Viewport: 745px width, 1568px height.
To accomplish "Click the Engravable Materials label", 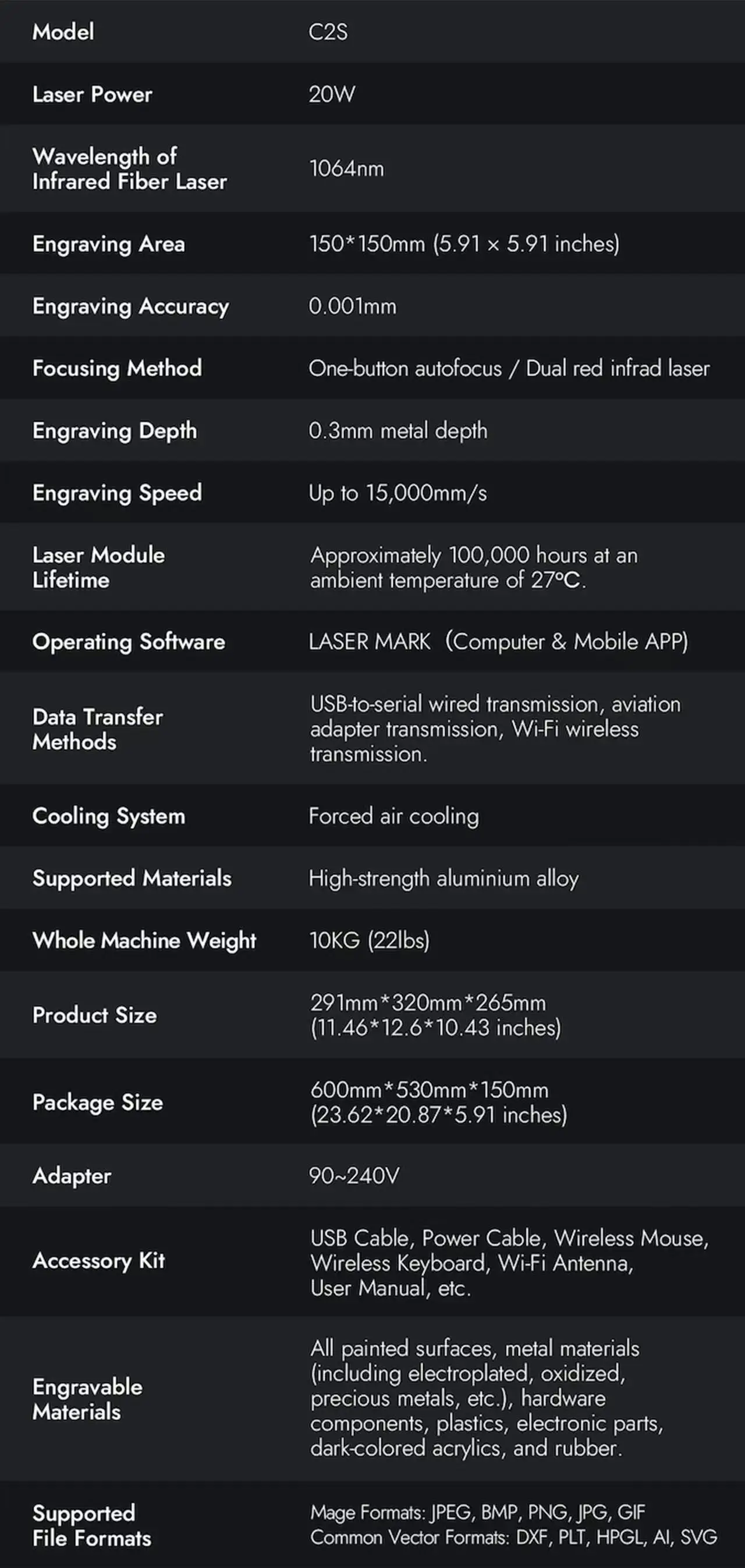I will (x=87, y=1399).
